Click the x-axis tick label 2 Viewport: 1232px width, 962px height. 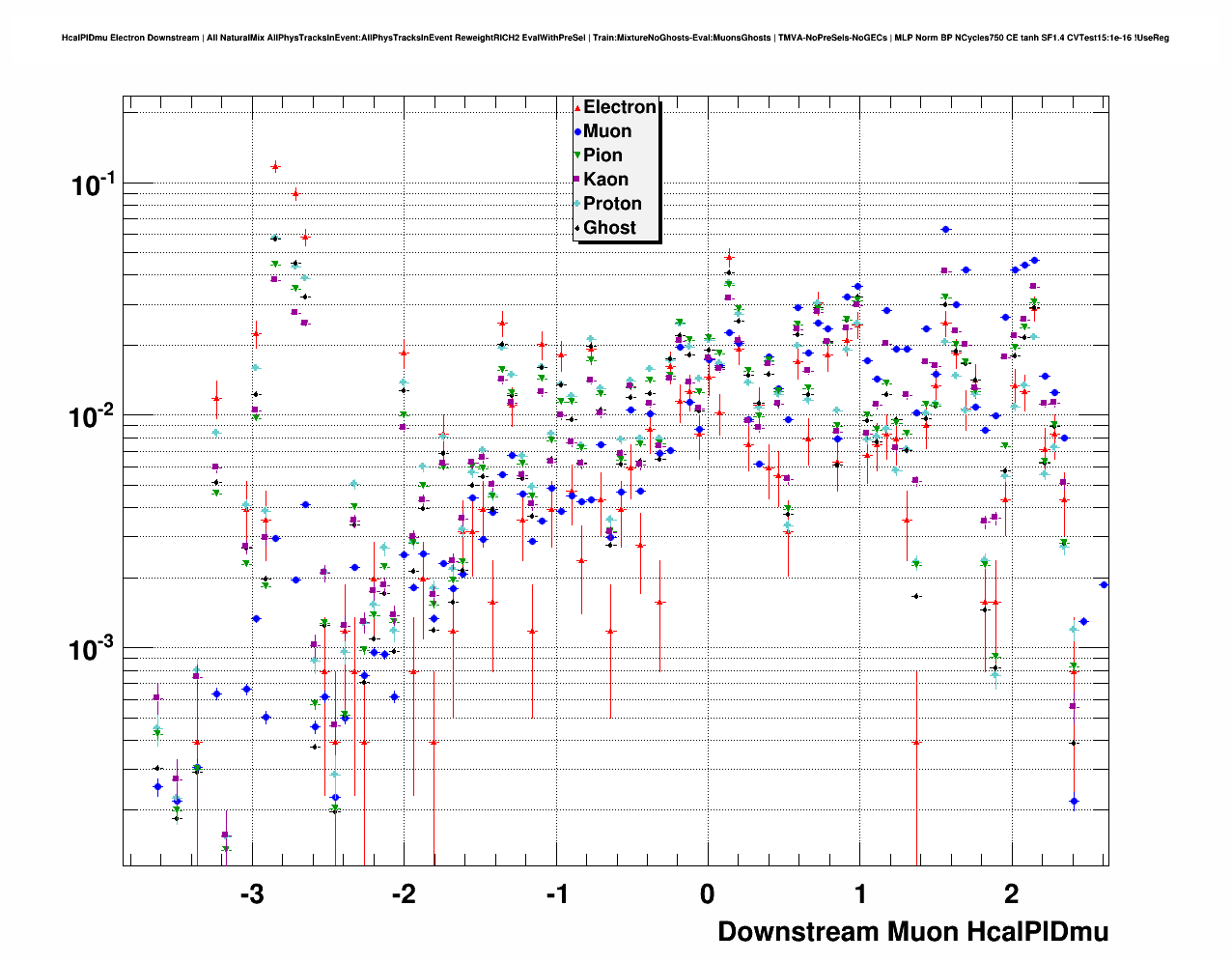click(x=1012, y=894)
